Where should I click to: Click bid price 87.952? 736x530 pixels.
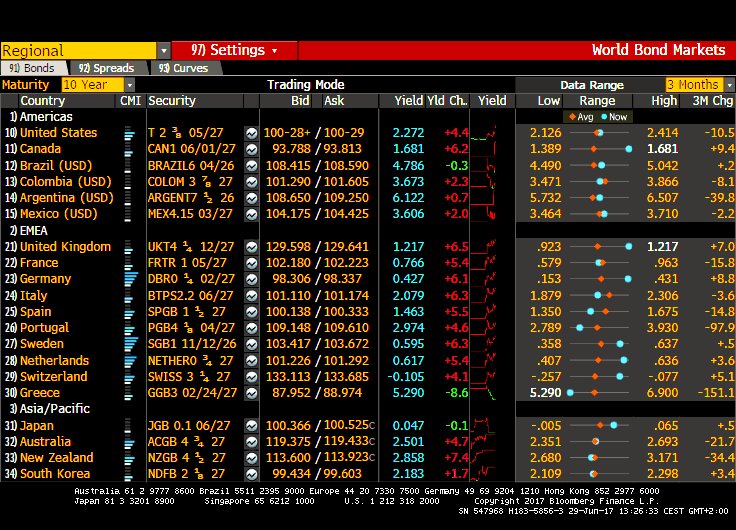pos(291,392)
